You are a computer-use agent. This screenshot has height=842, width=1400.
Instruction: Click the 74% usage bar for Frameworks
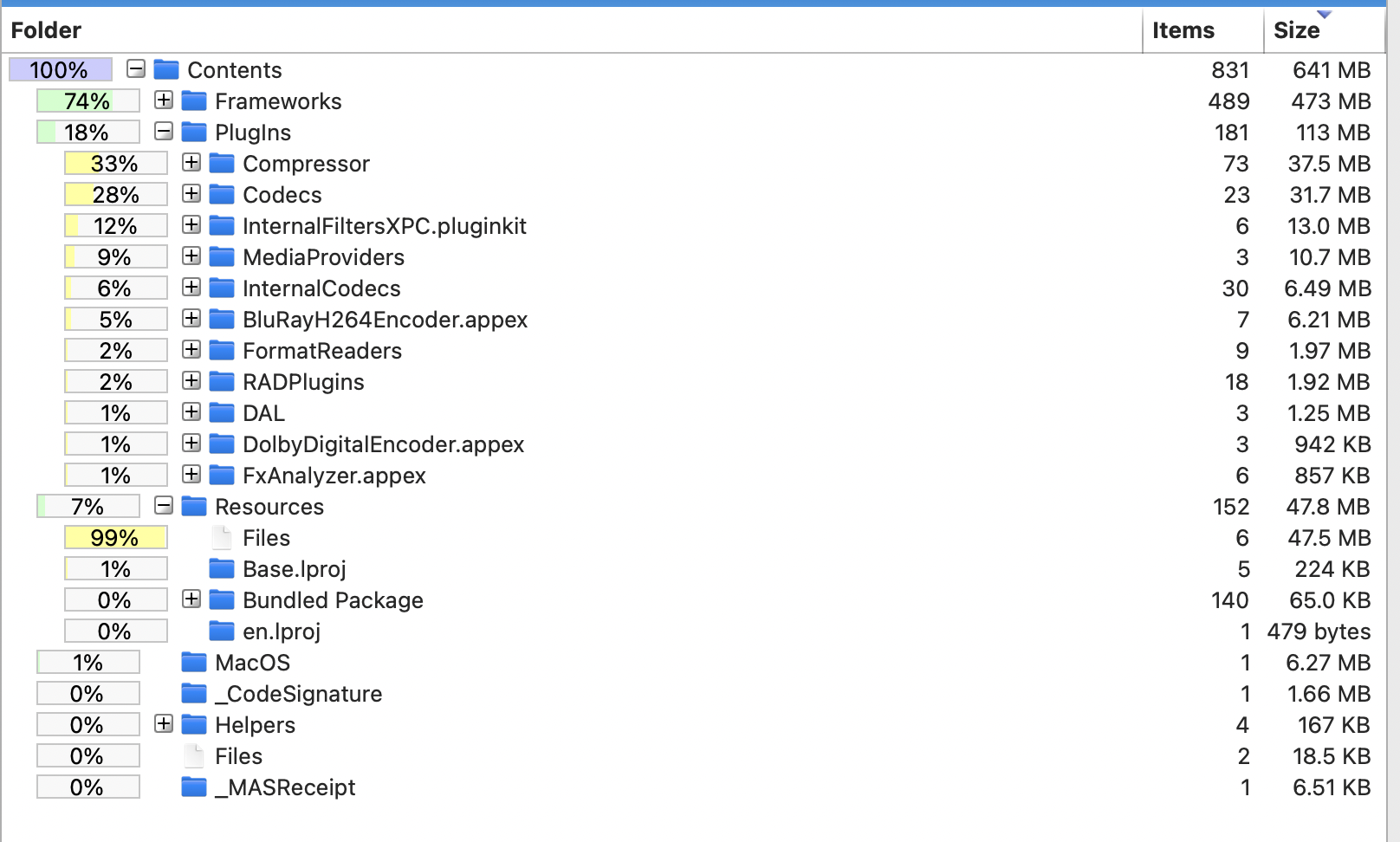[x=87, y=101]
